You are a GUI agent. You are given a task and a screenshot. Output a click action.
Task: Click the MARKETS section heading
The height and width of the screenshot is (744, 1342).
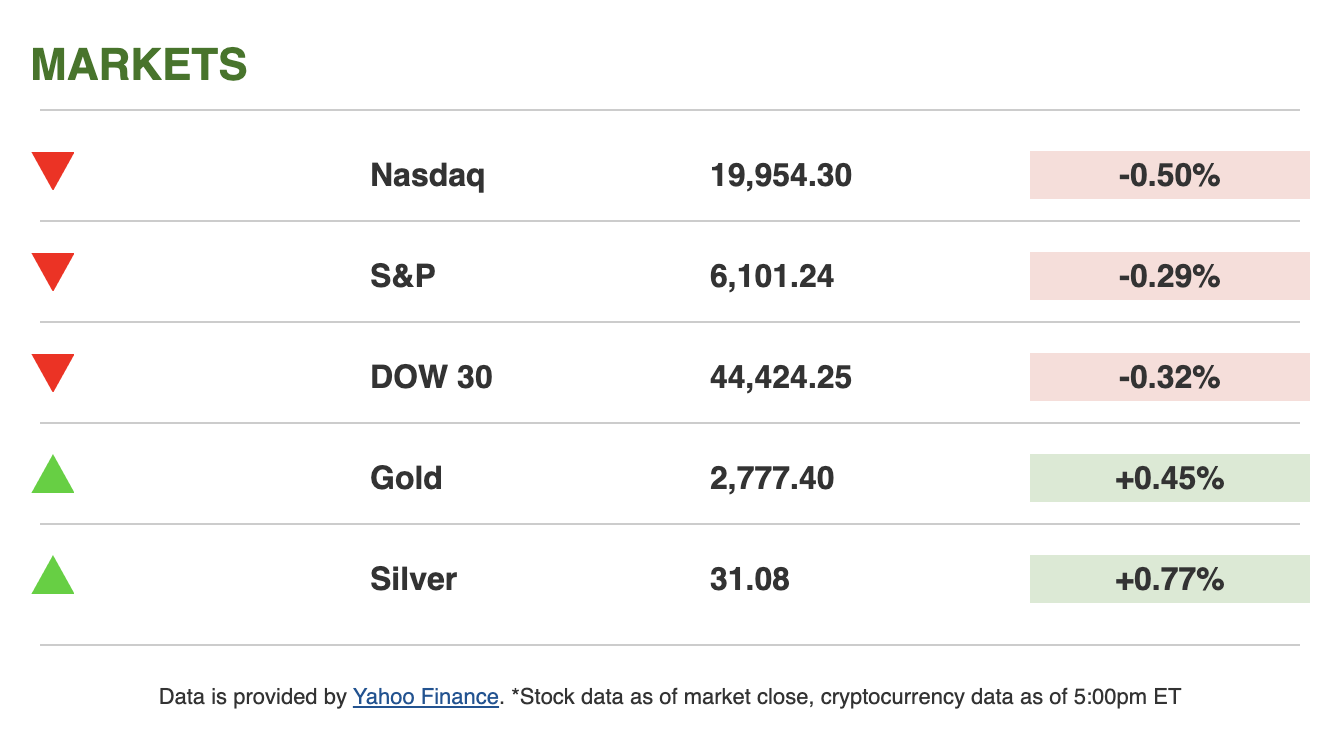(x=139, y=65)
